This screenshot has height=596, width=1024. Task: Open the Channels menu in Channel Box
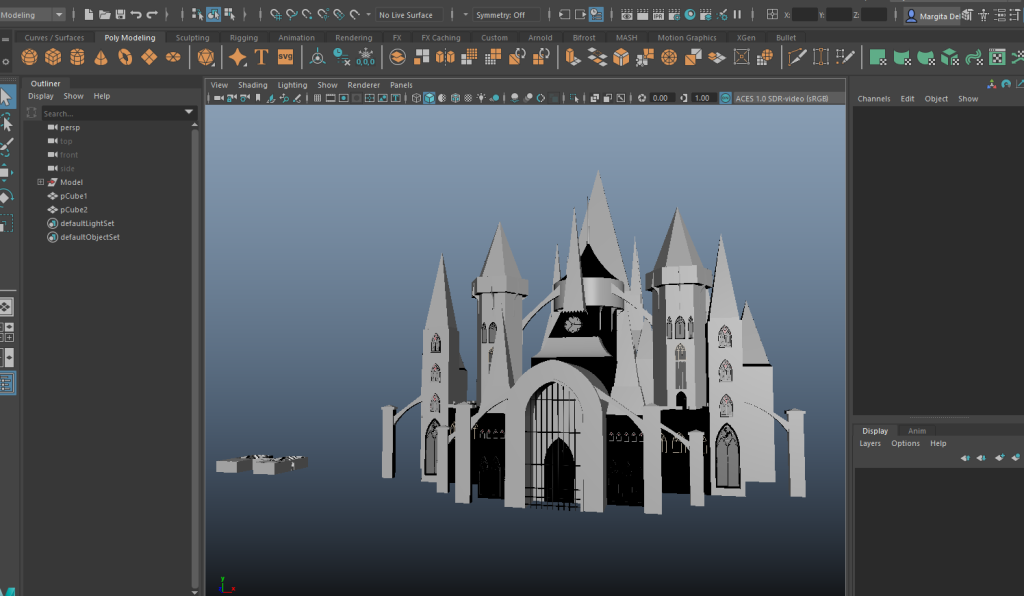[874, 99]
